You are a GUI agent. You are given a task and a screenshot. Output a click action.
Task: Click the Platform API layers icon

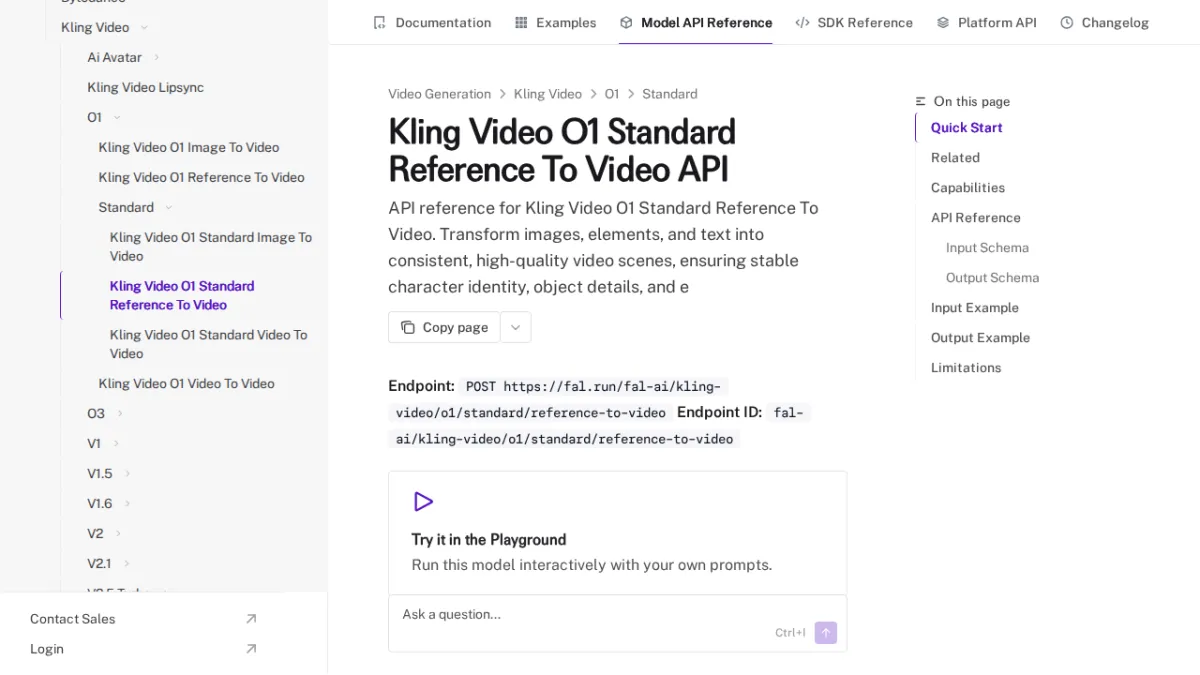click(x=943, y=22)
